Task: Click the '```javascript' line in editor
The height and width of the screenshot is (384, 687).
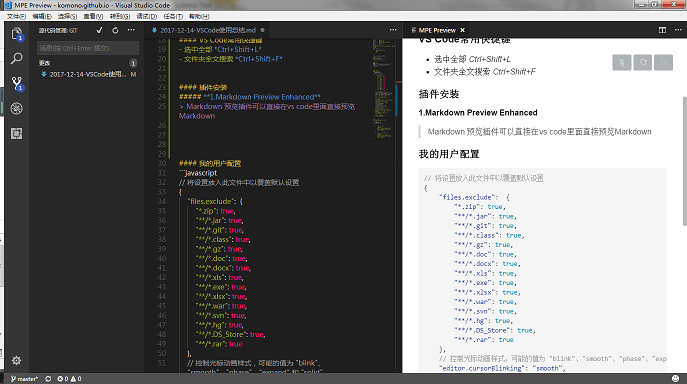Action: (x=198, y=173)
